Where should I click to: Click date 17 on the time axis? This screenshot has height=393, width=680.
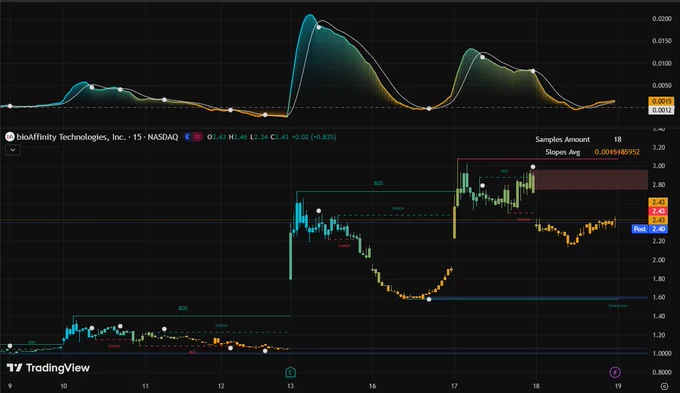(x=454, y=386)
